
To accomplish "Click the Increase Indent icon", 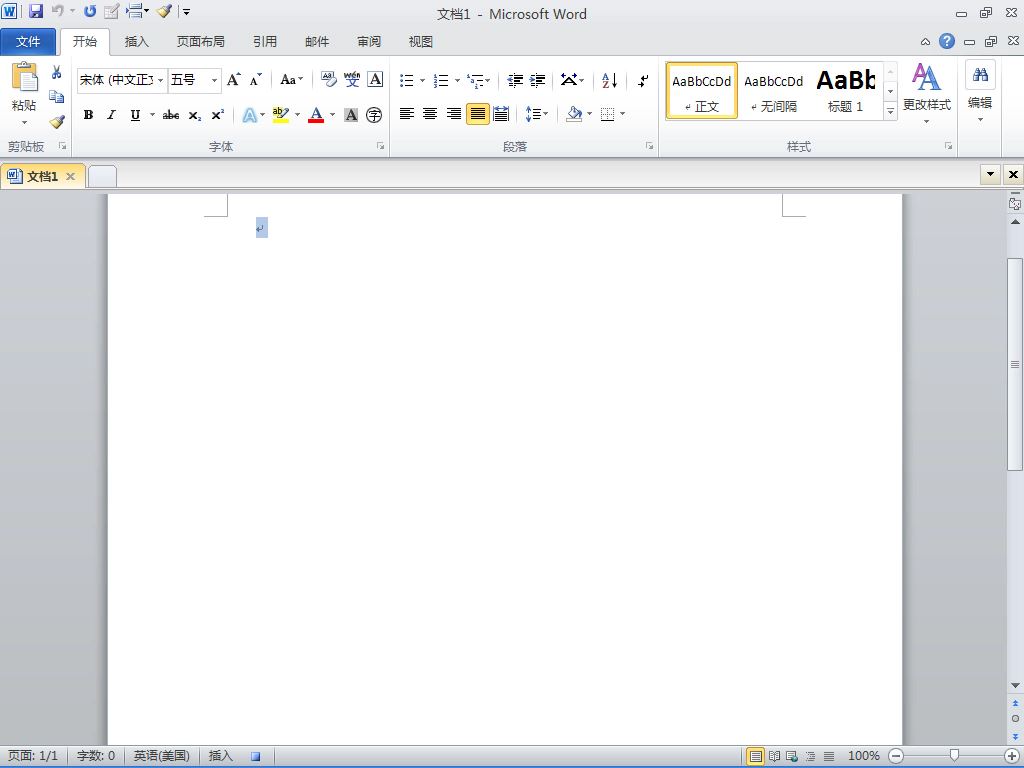I will pyautogui.click(x=537, y=80).
